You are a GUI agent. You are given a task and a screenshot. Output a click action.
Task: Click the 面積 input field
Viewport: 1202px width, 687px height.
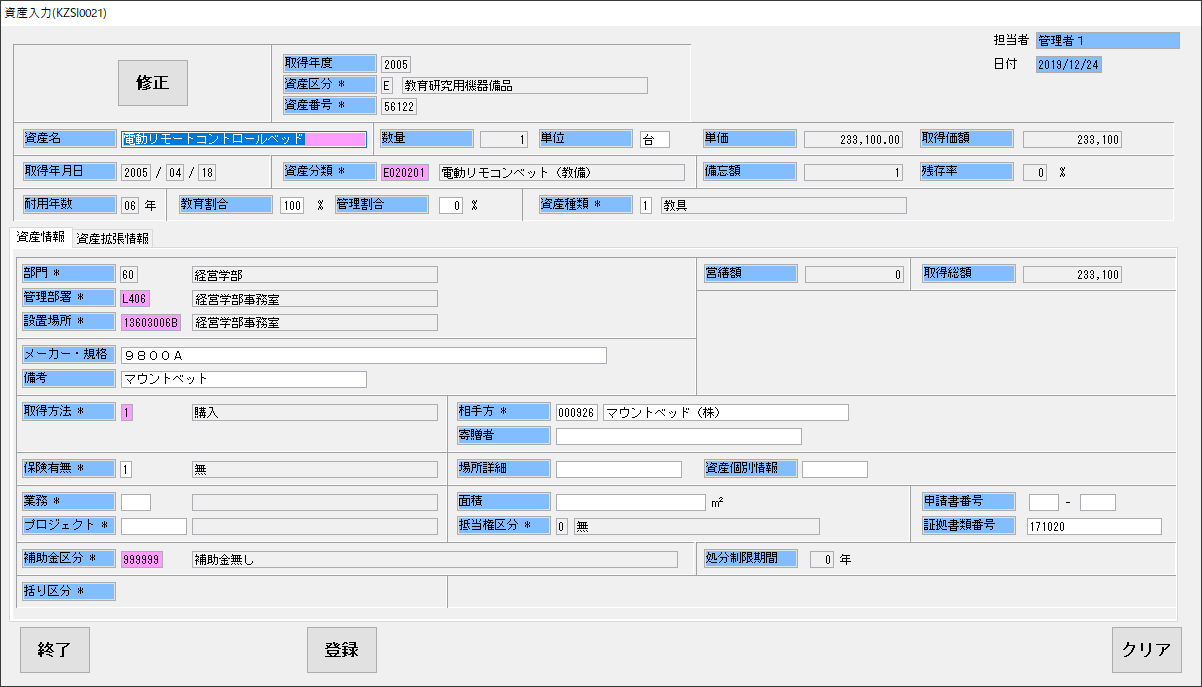click(630, 502)
